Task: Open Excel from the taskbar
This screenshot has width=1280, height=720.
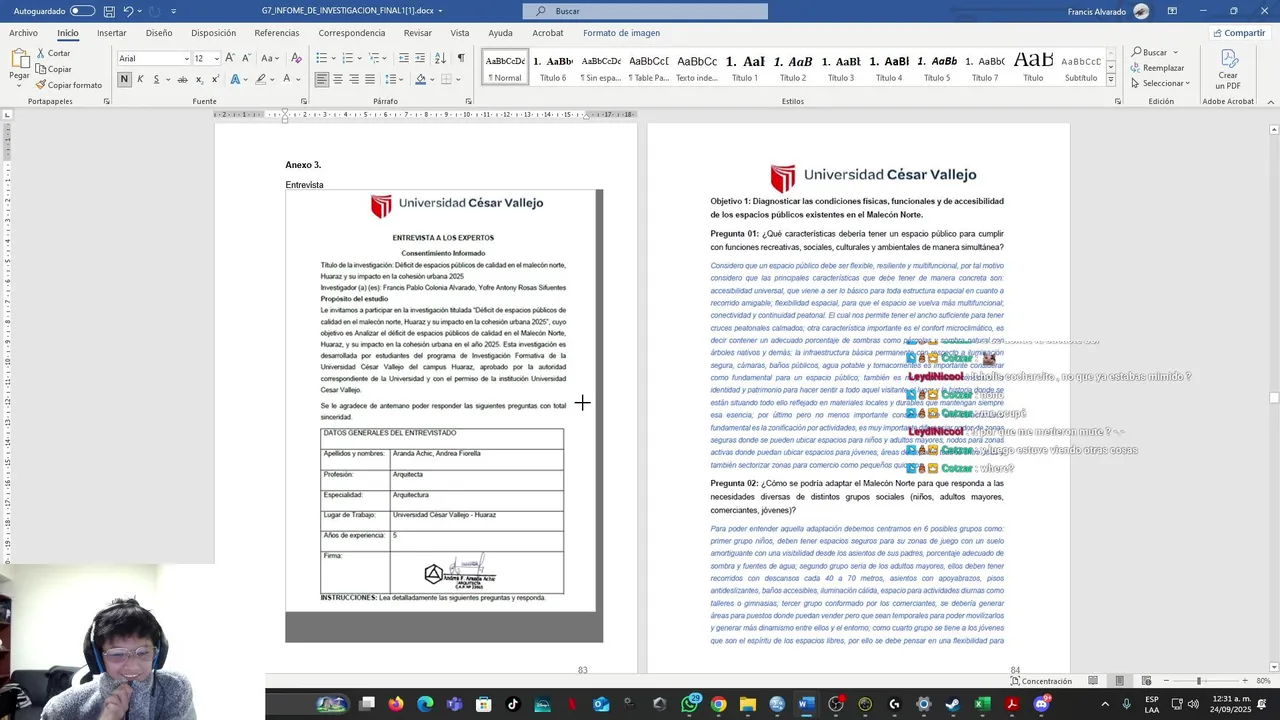Action: (x=982, y=704)
